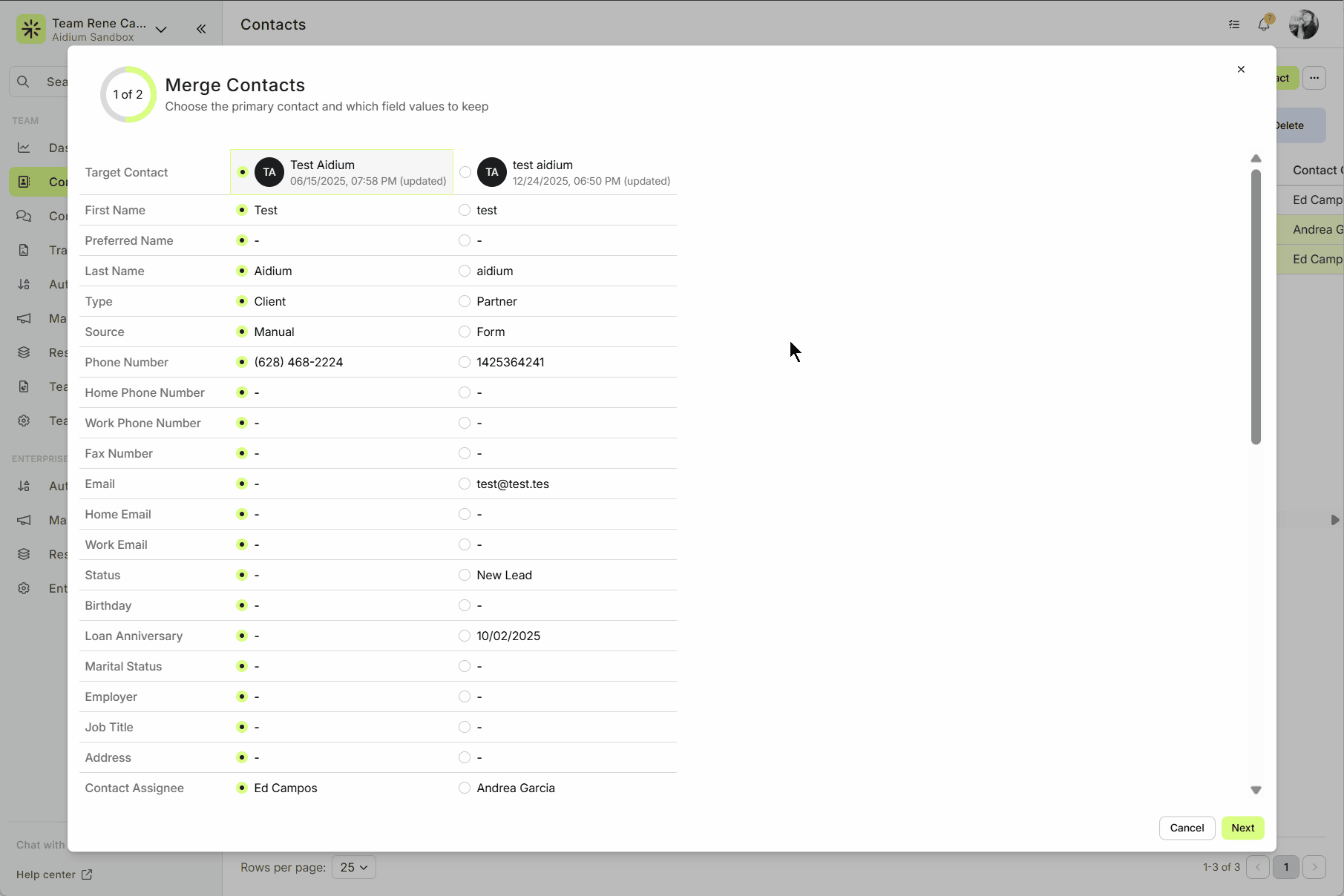Open the Rows per page dropdown
The height and width of the screenshot is (896, 1344).
click(354, 867)
